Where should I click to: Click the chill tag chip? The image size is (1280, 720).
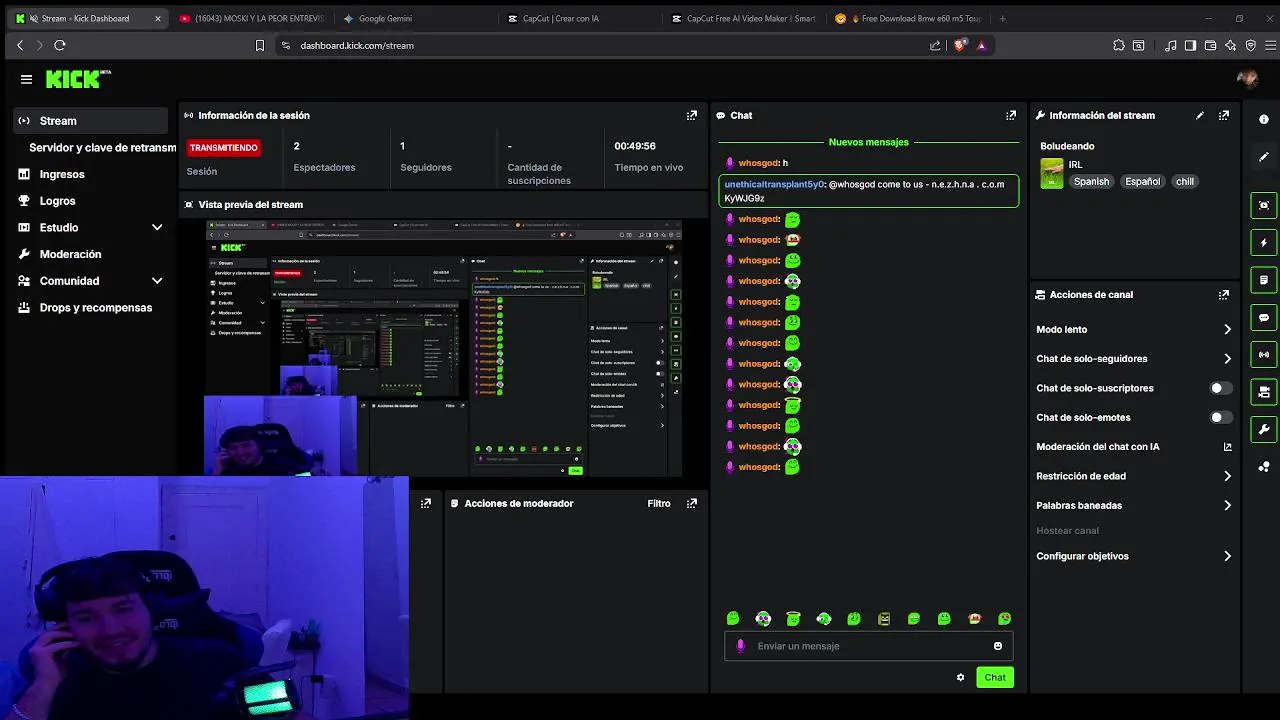tap(1185, 182)
